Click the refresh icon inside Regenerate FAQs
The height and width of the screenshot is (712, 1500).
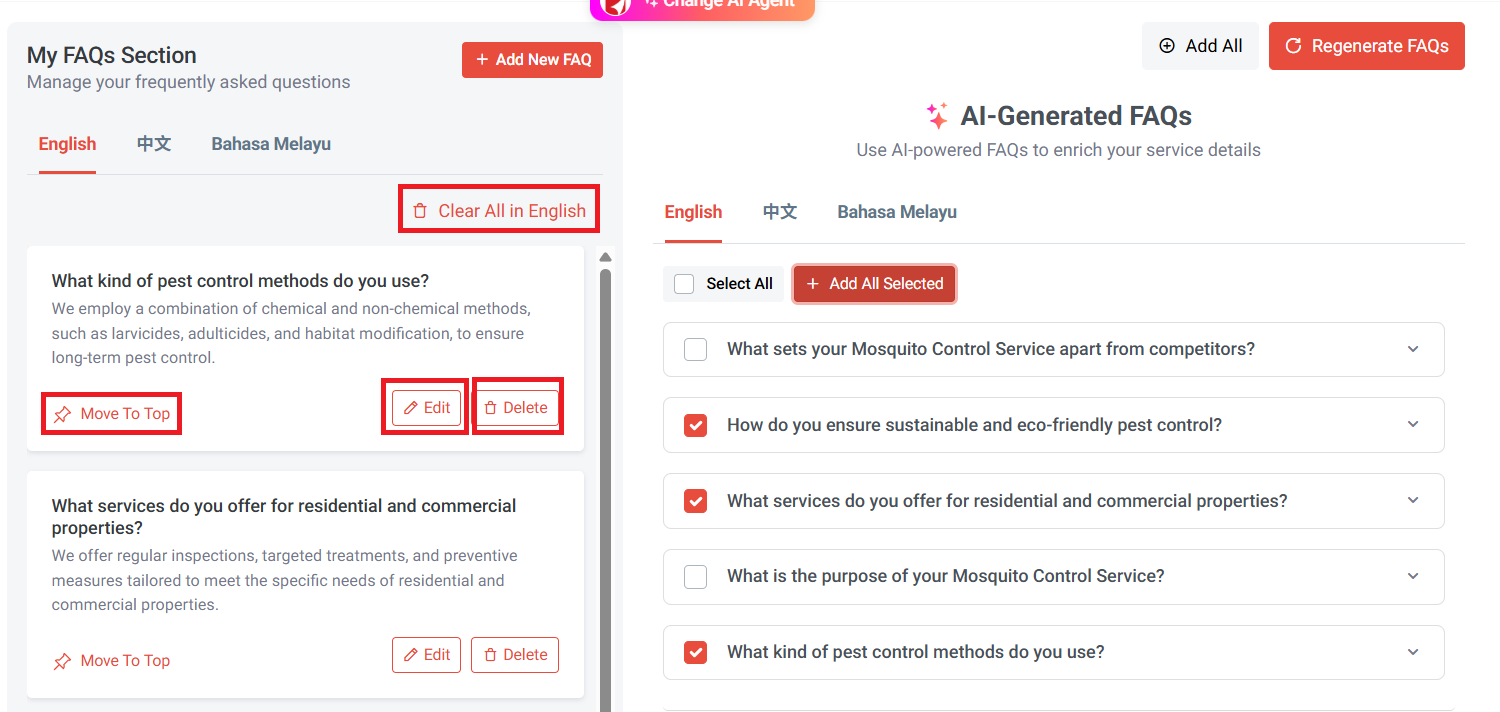click(x=1292, y=45)
